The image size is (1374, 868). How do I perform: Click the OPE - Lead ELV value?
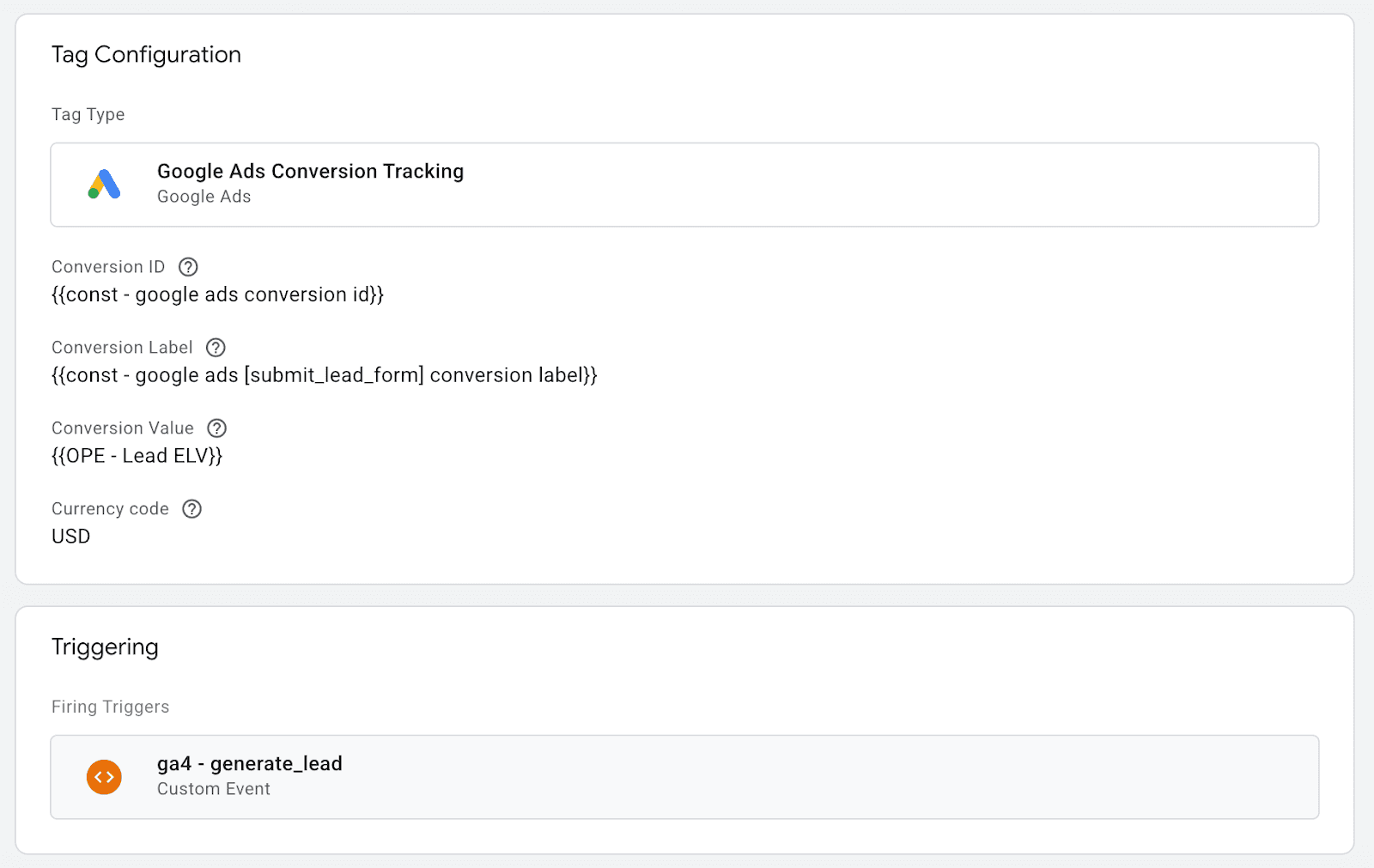pos(137,456)
